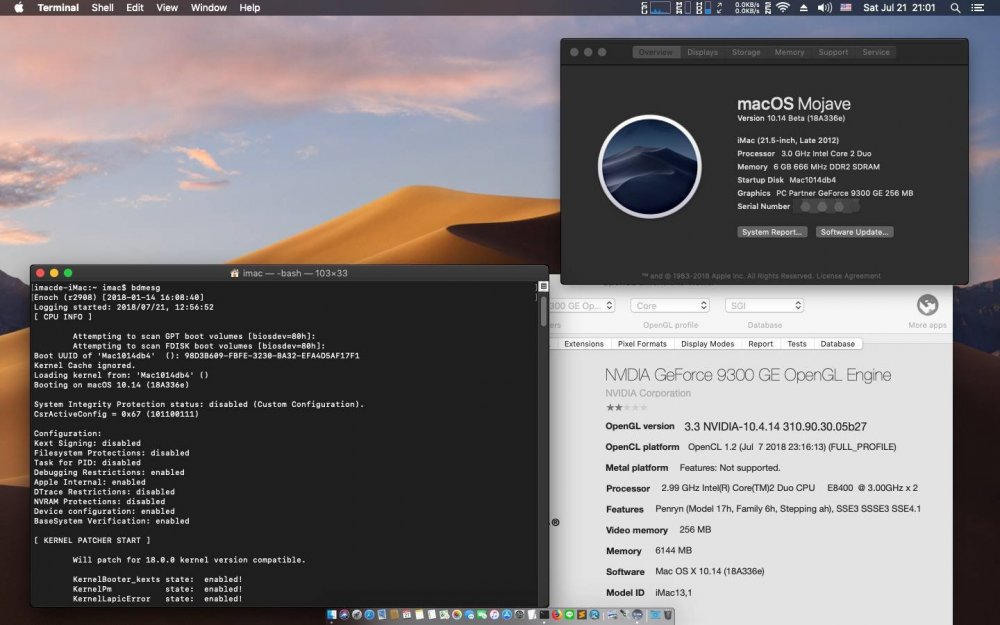Image resolution: width=1000 pixels, height=625 pixels.
Task: Open the Wi-Fi status menu
Action: 783,8
